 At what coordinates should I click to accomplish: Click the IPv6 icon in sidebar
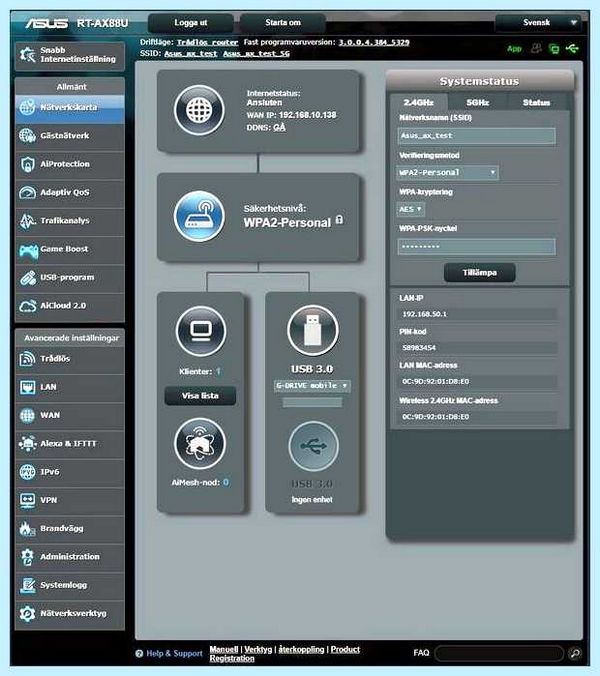click(27, 472)
